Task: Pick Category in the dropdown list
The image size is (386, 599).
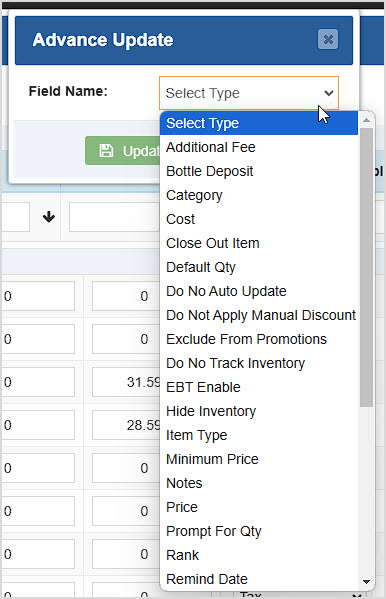Action: pos(259,195)
